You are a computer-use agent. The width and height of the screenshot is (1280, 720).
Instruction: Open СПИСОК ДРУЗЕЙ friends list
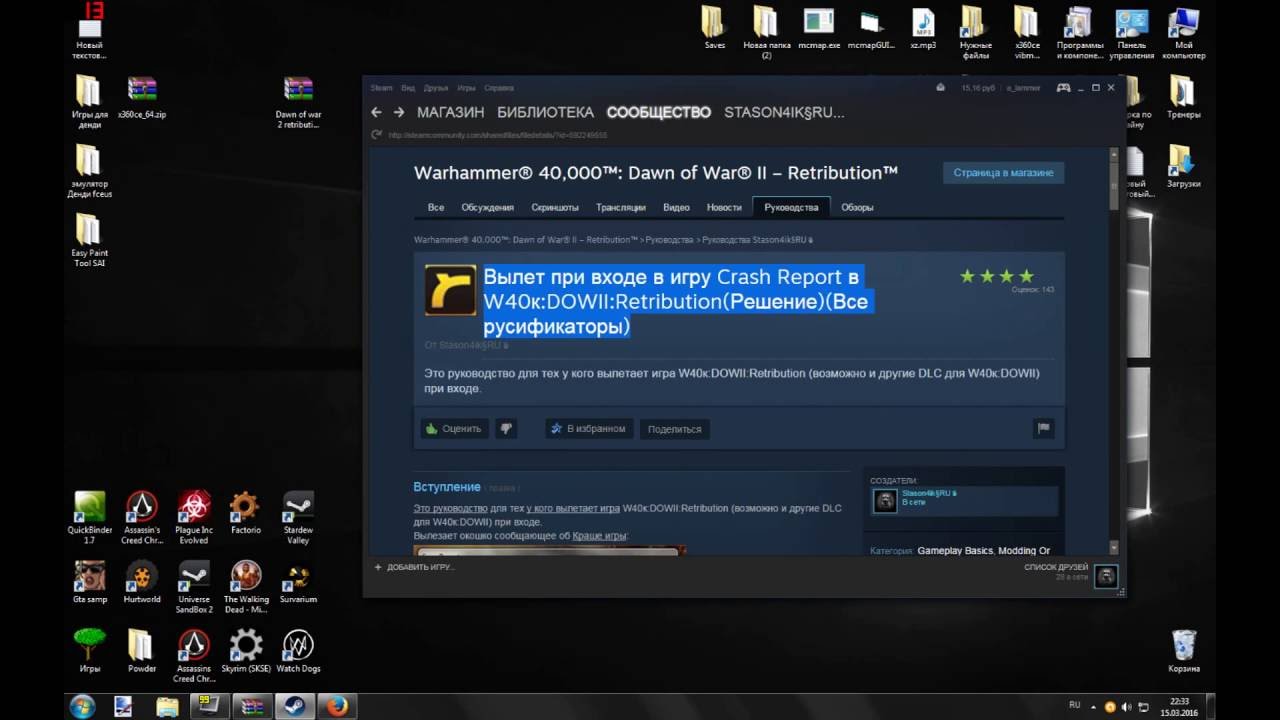click(1055, 567)
